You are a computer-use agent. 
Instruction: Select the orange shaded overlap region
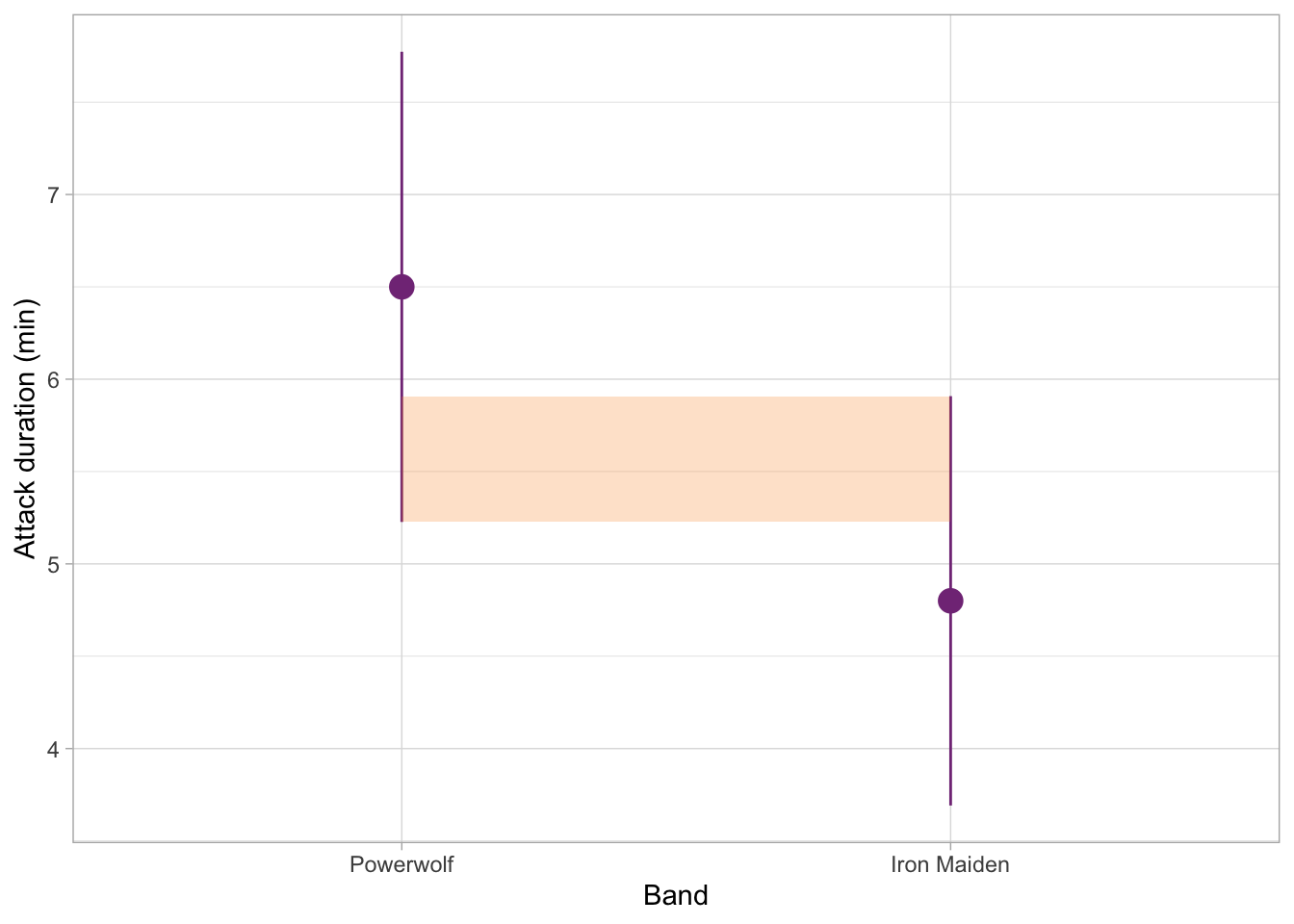(x=676, y=459)
